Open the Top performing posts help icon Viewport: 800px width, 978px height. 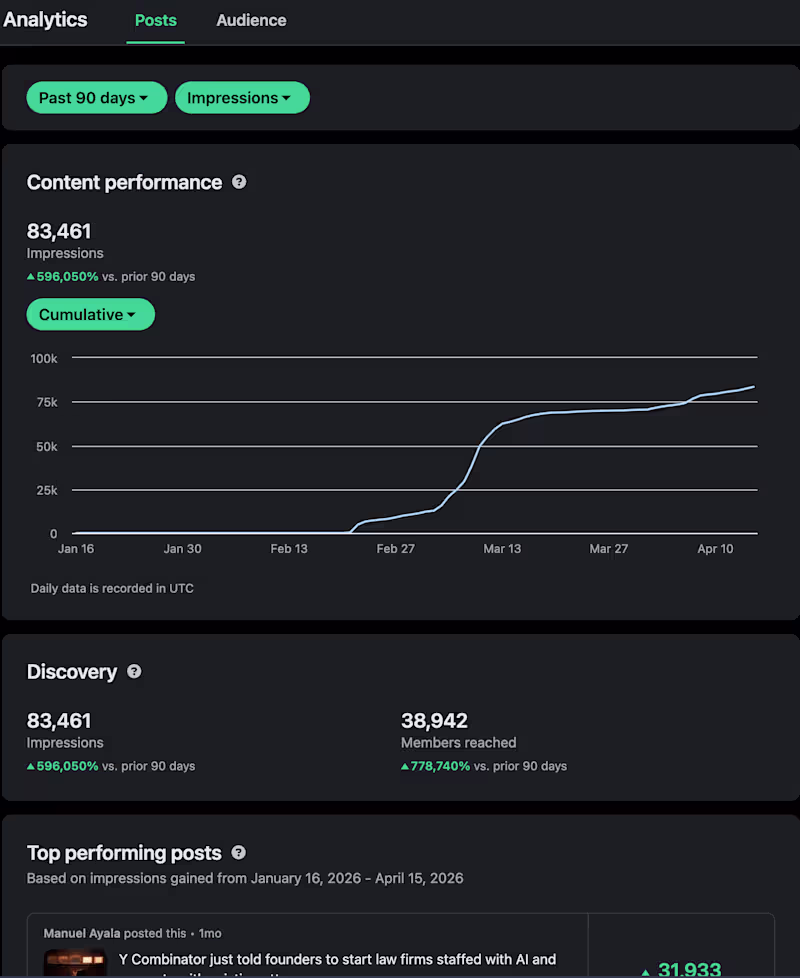pos(238,853)
